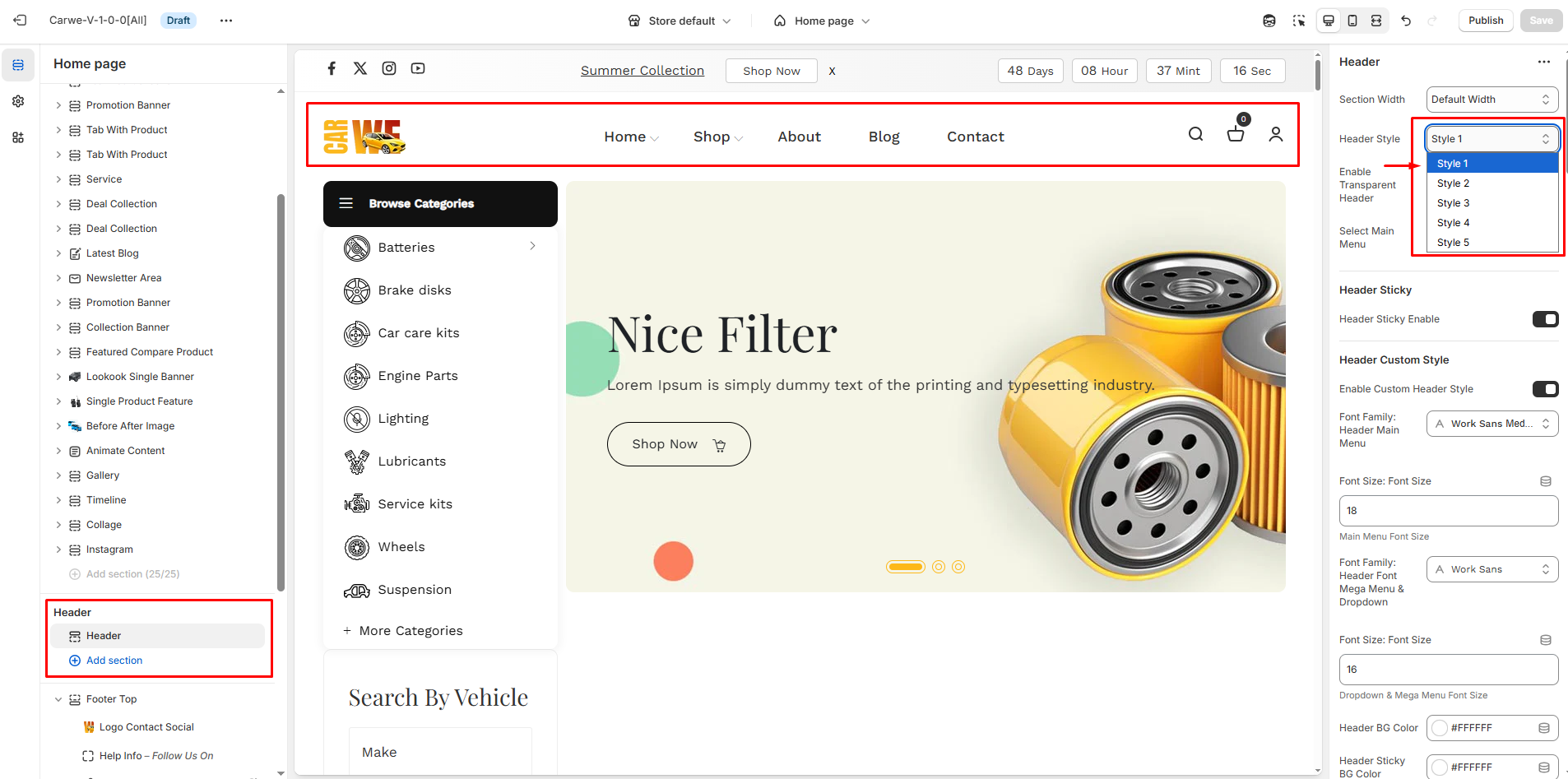Screen dimensions: 1568x779
Task: Click Add section under Header group
Action: tap(114, 661)
